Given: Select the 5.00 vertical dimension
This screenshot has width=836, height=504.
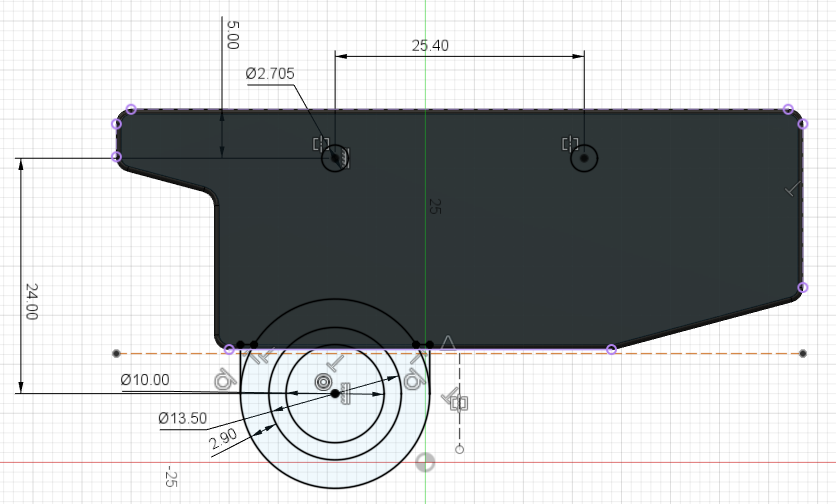Looking at the screenshot, I should [233, 35].
